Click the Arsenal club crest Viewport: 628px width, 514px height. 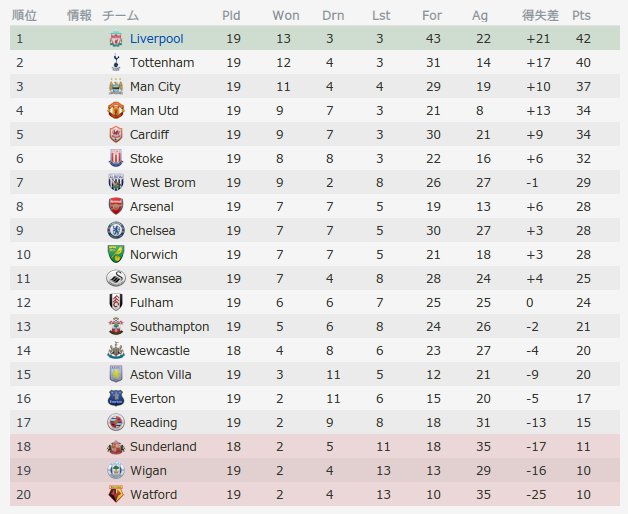coord(116,206)
